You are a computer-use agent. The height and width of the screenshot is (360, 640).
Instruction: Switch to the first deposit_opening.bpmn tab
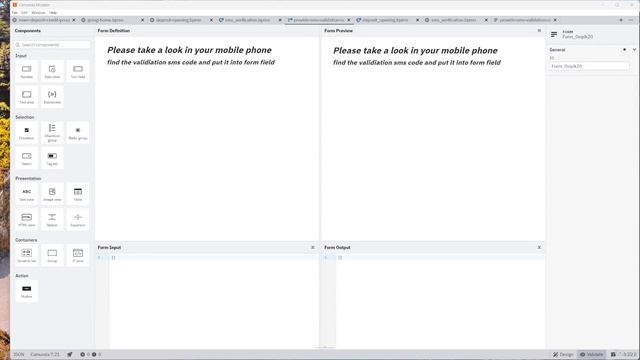[178, 20]
